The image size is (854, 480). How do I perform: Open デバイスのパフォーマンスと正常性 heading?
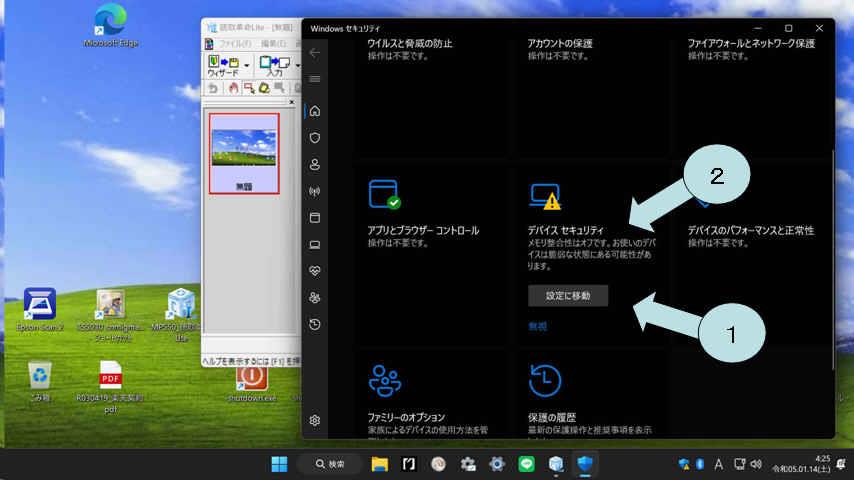(751, 230)
